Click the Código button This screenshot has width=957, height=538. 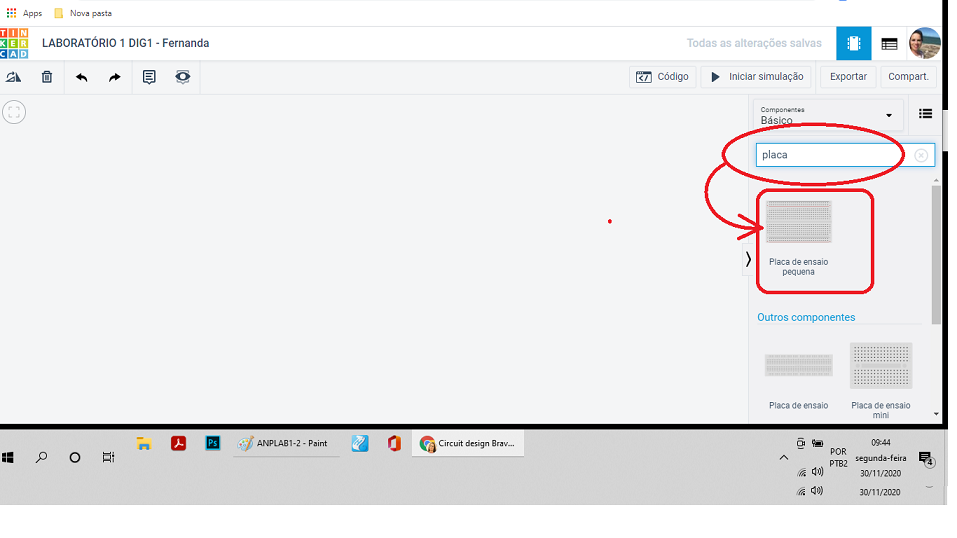point(662,77)
